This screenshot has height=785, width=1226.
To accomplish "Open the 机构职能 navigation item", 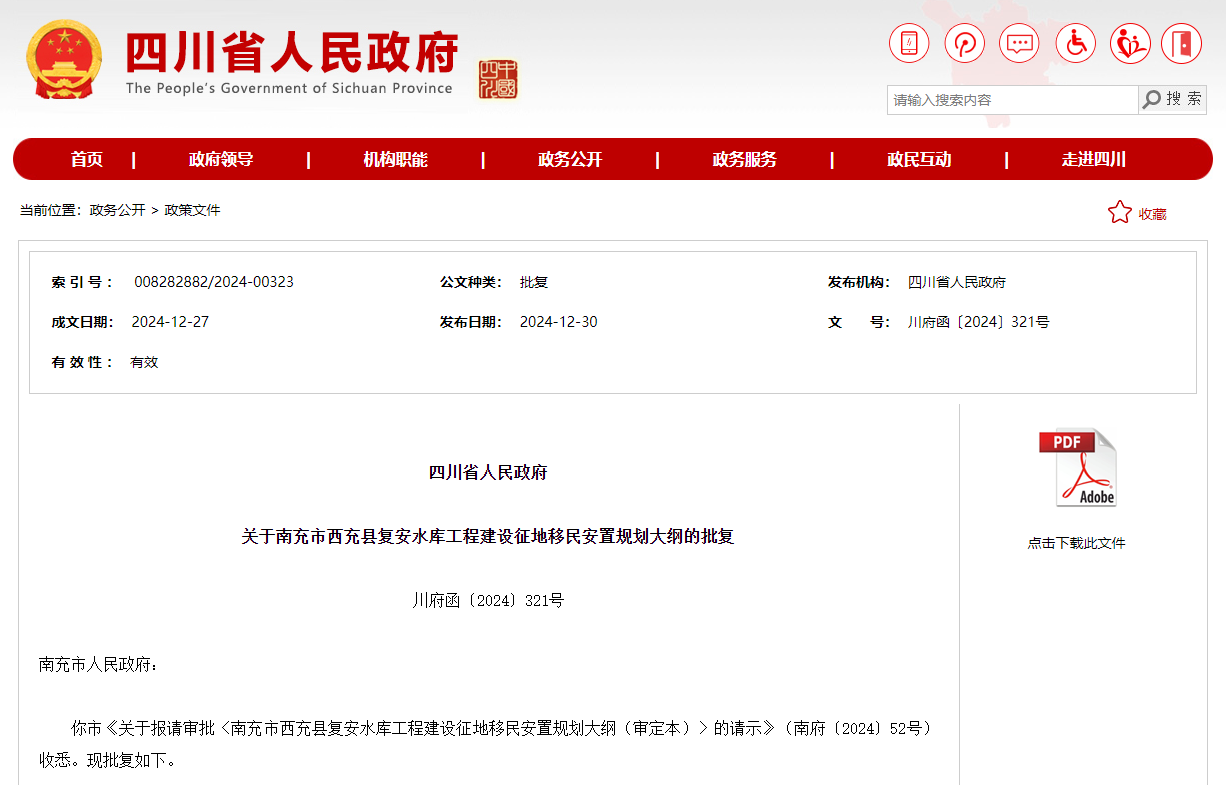I will click(x=395, y=160).
